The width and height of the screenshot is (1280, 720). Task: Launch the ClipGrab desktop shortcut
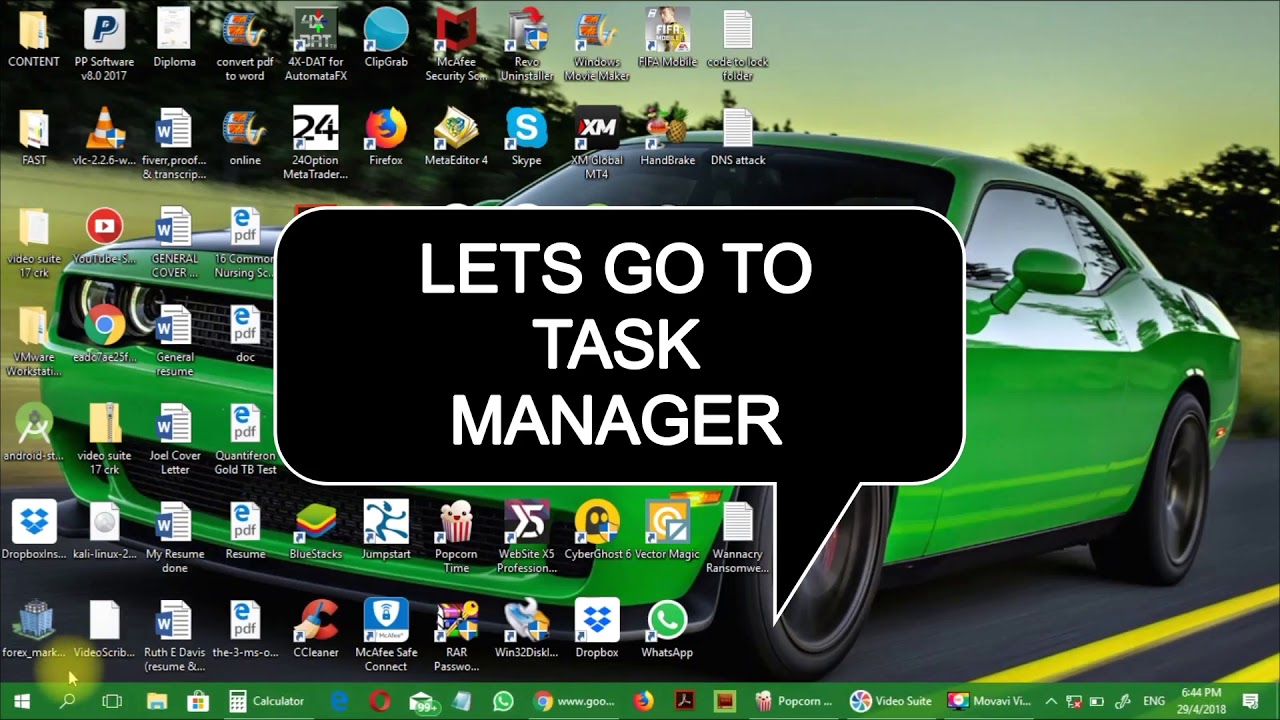(386, 39)
